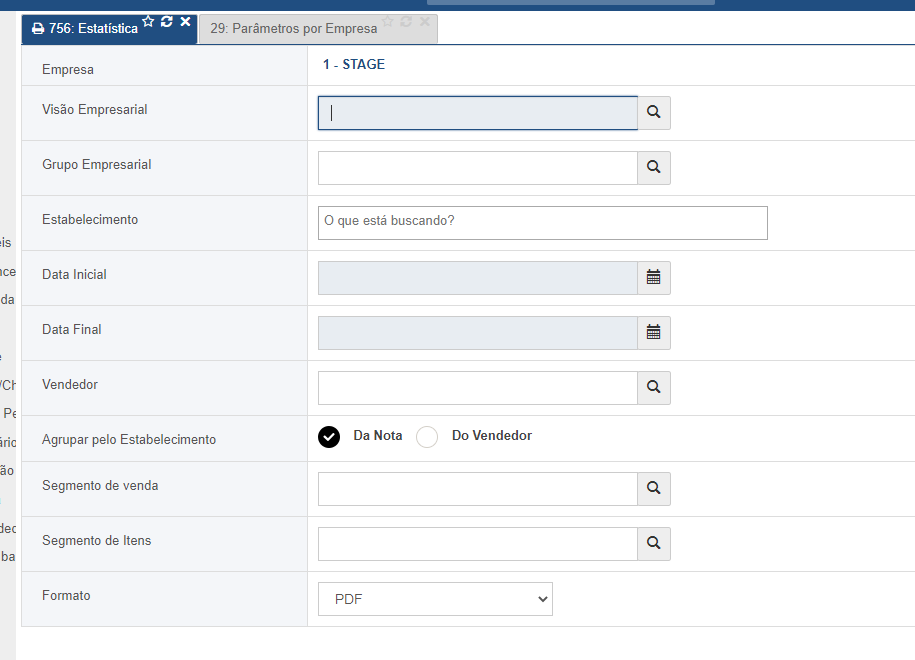Image resolution: width=915 pixels, height=660 pixels.
Task: Click the 'Agrupar pelo Estabelecimento' label
Action: click(129, 439)
